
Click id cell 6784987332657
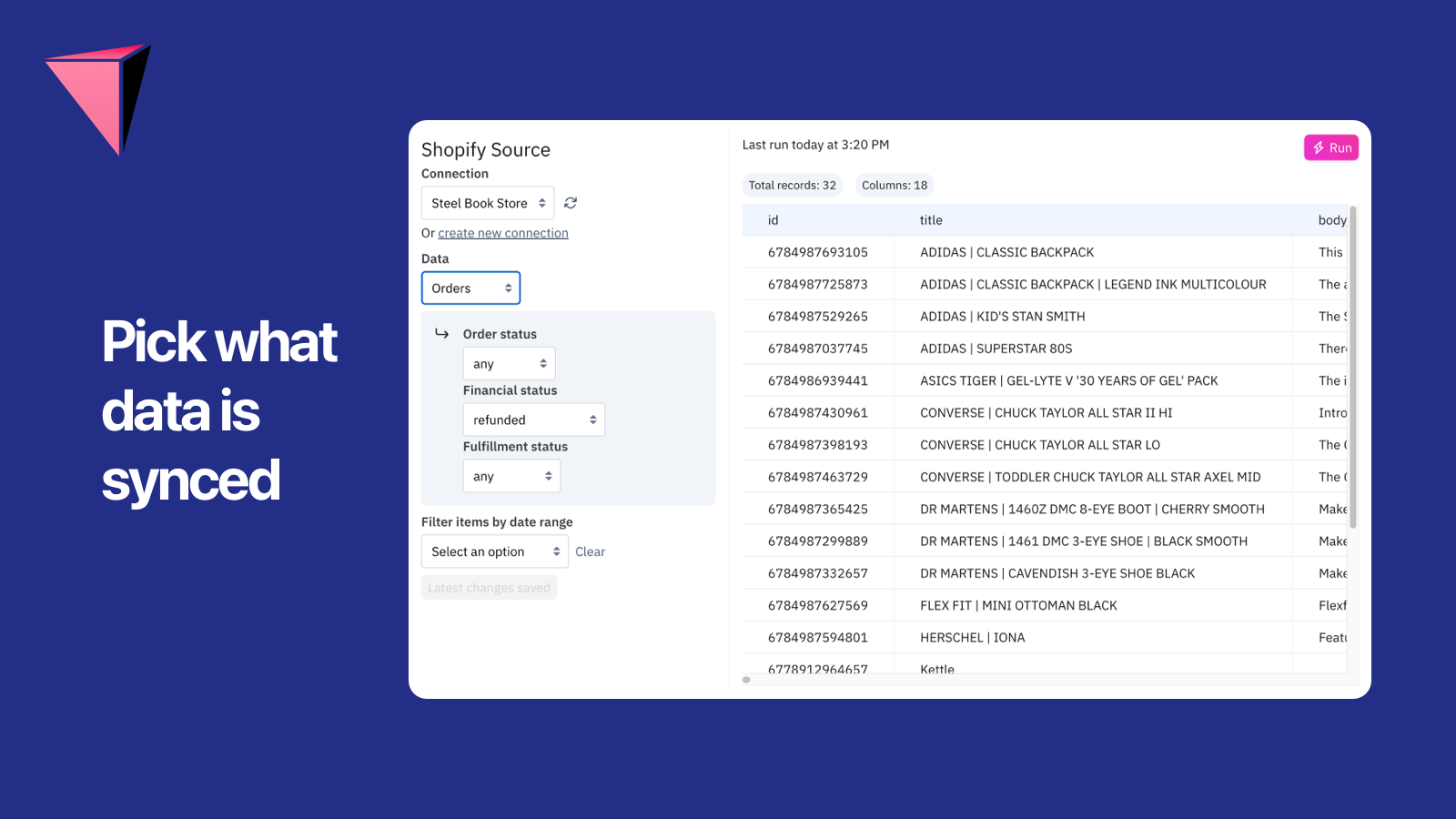point(818,573)
